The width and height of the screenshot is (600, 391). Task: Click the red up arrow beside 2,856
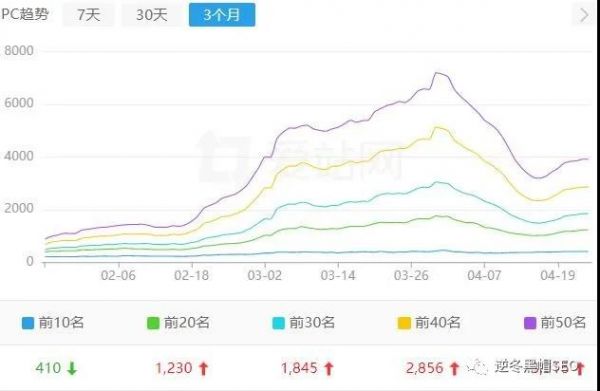(x=454, y=368)
